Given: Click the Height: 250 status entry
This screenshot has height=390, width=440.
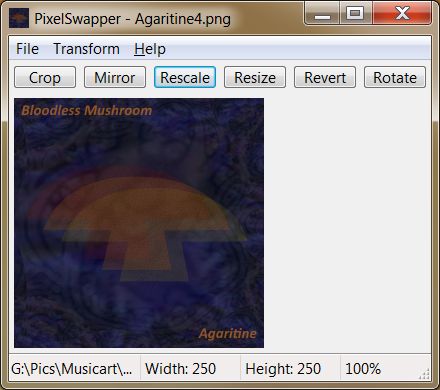Looking at the screenshot, I should [x=283, y=369].
